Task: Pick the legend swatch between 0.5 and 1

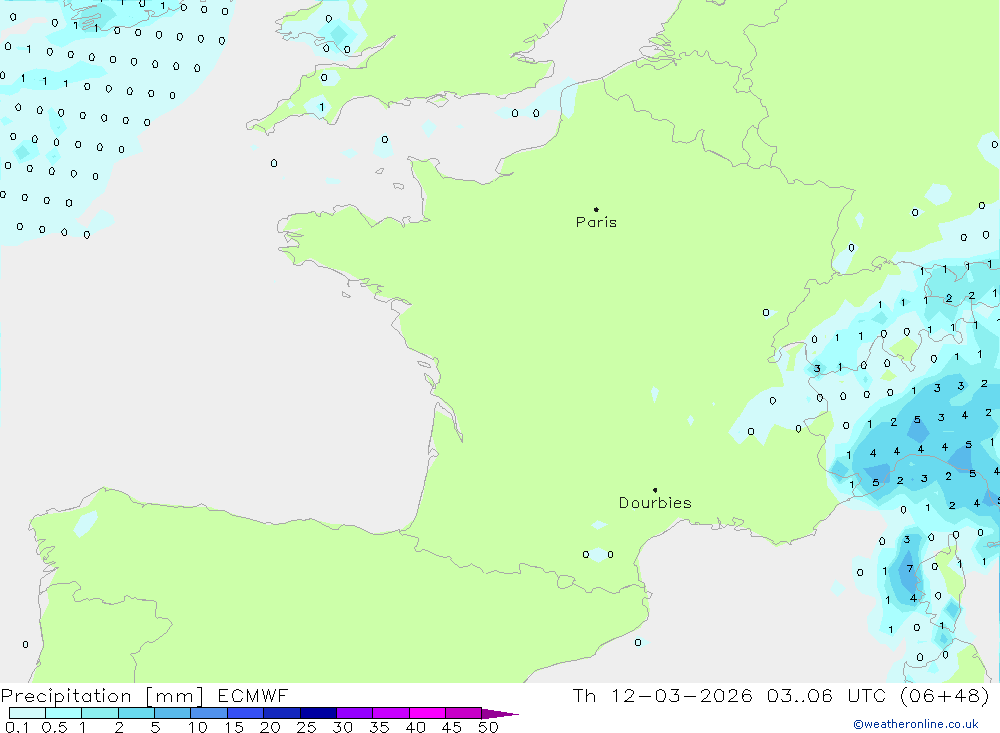Action: (63, 713)
